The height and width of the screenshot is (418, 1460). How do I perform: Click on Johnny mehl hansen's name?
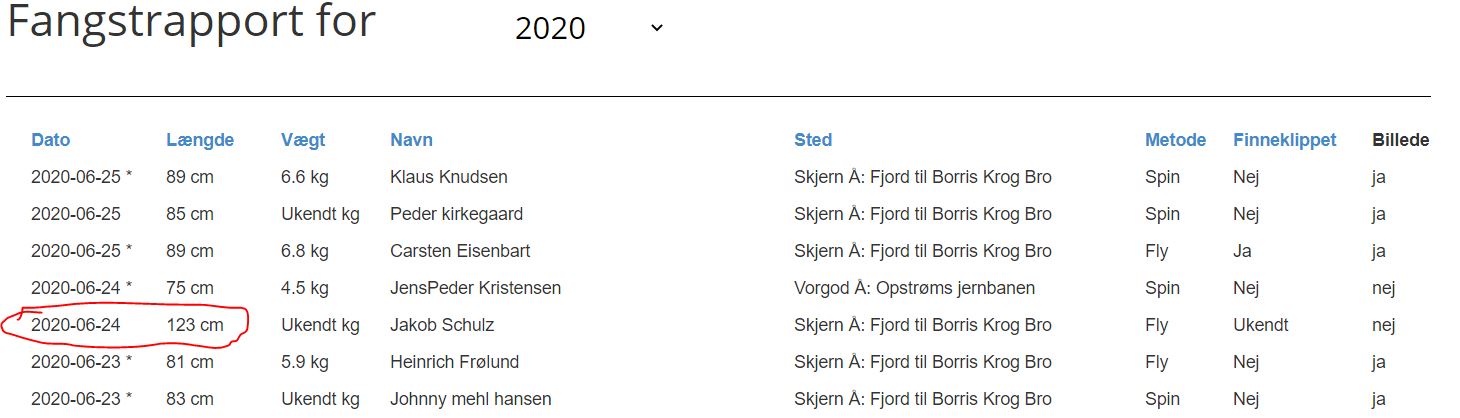[x=470, y=399]
